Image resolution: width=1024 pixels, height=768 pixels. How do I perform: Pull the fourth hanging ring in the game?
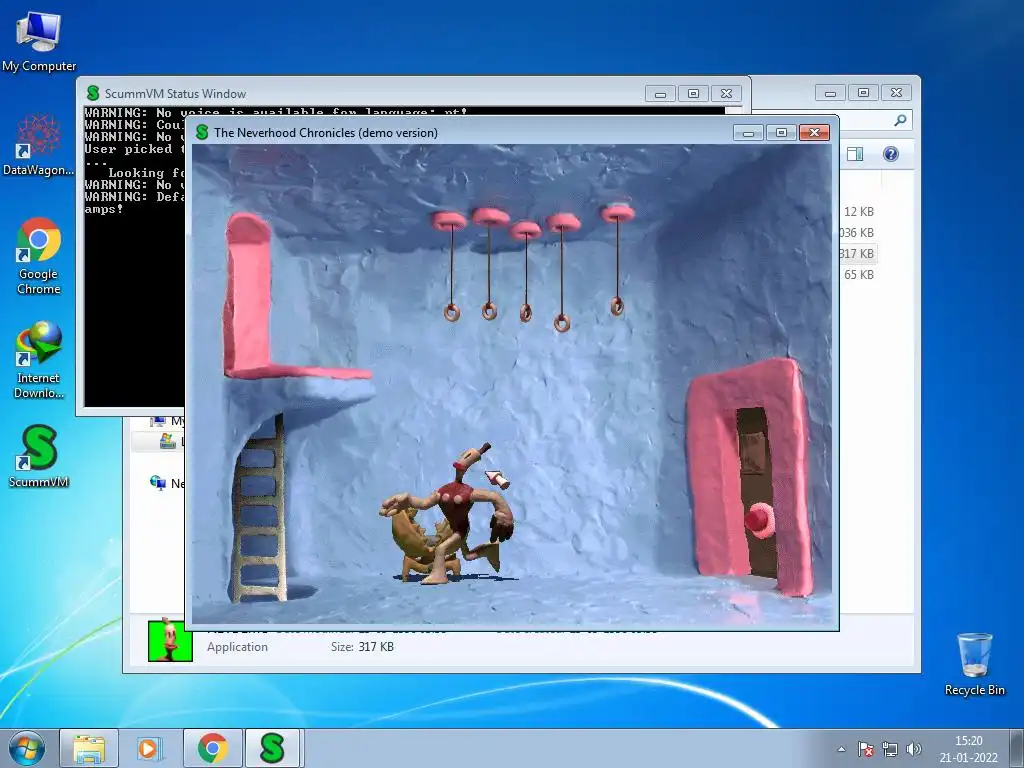click(x=562, y=323)
